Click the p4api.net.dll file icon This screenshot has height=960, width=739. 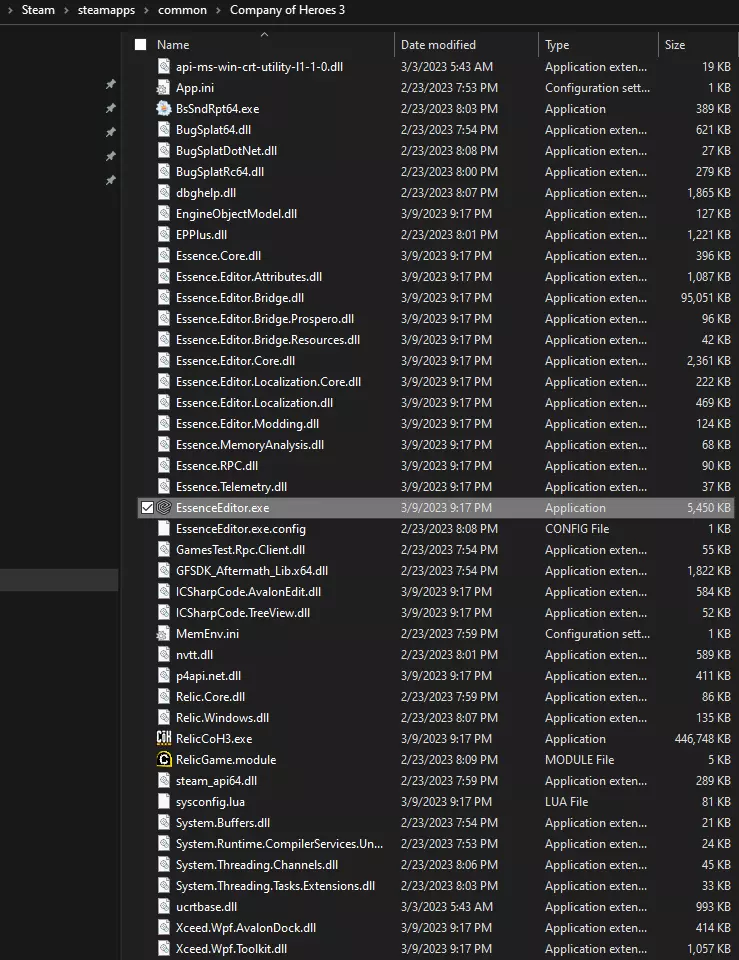(x=163, y=675)
